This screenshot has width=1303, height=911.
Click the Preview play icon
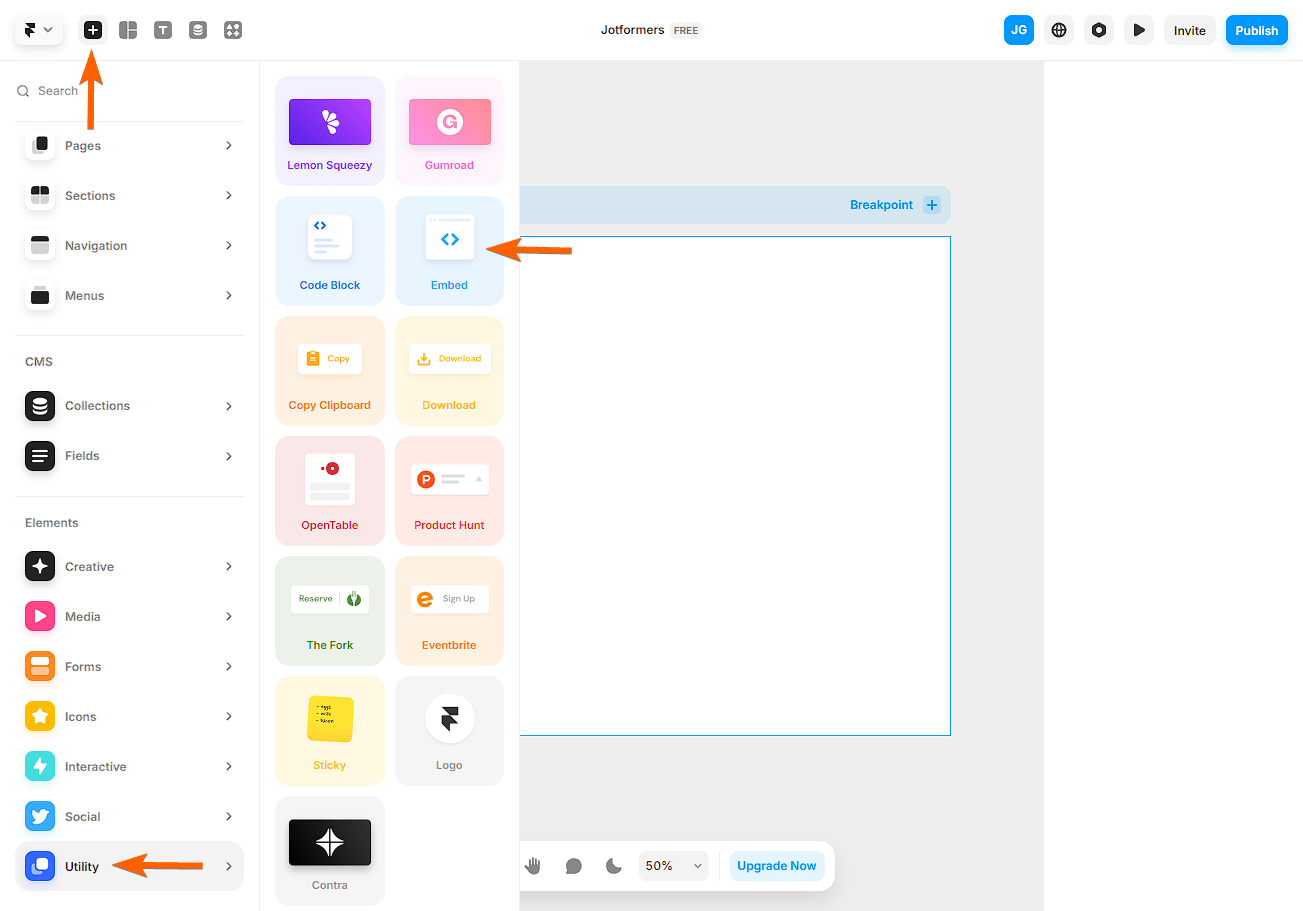pyautogui.click(x=1139, y=30)
